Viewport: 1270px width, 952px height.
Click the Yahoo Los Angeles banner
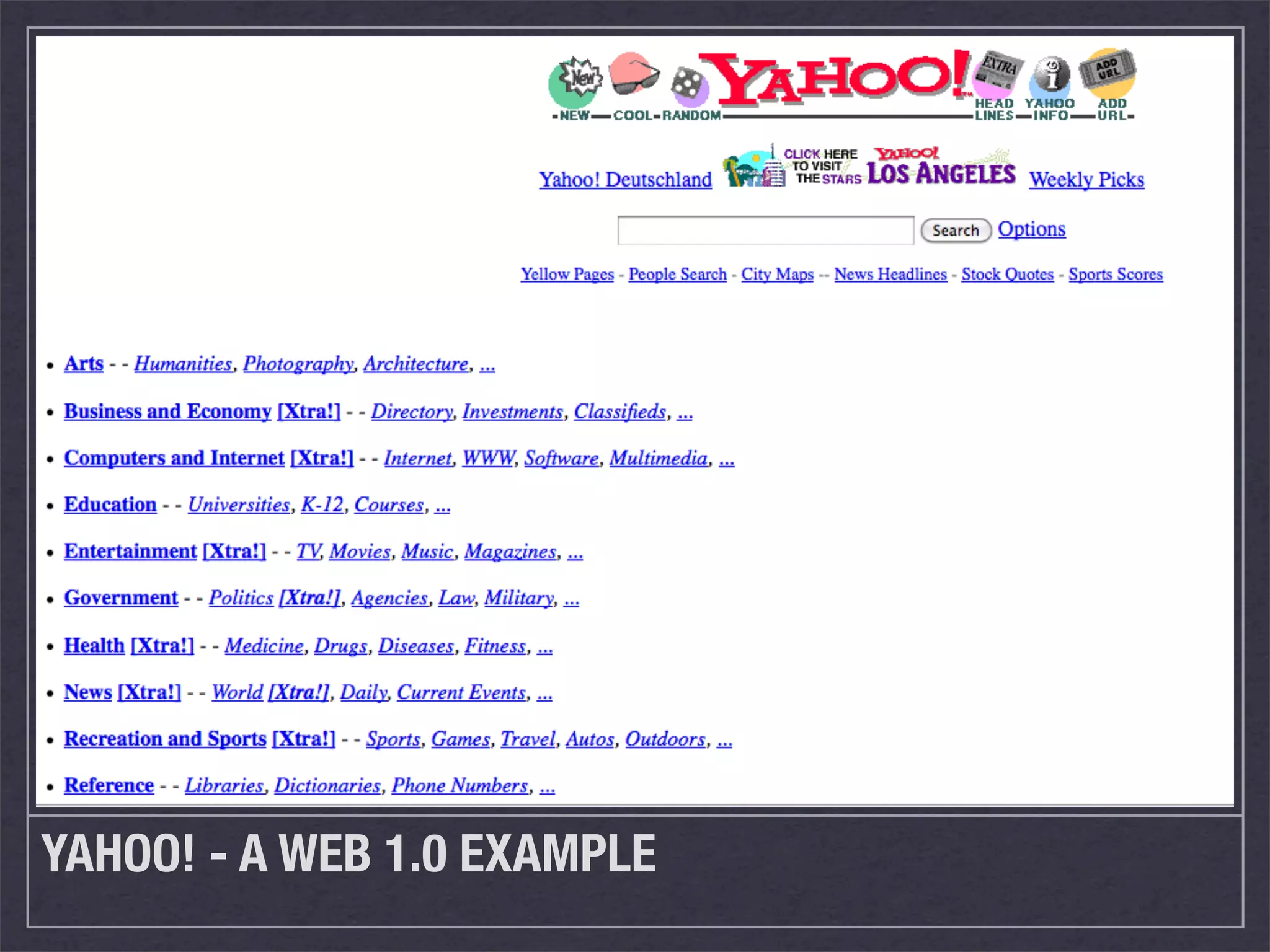pos(869,165)
